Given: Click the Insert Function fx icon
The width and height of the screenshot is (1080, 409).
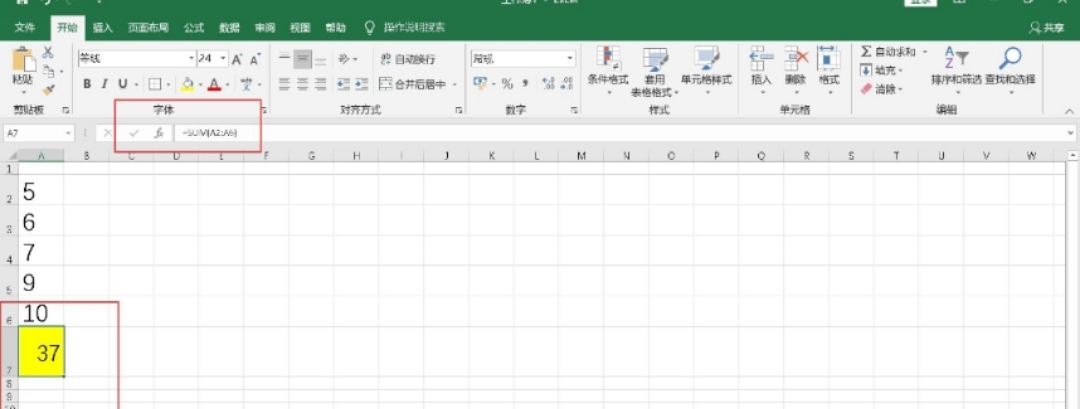Looking at the screenshot, I should click(x=158, y=132).
